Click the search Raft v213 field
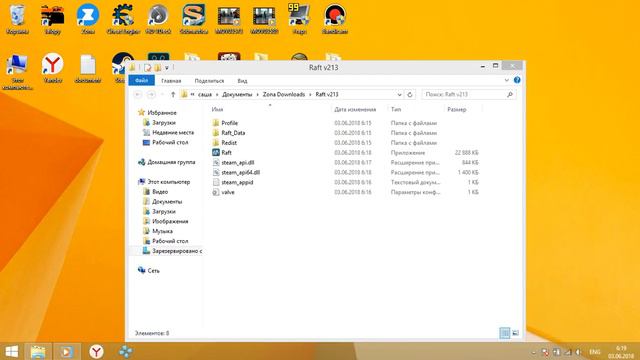 (x=468, y=94)
